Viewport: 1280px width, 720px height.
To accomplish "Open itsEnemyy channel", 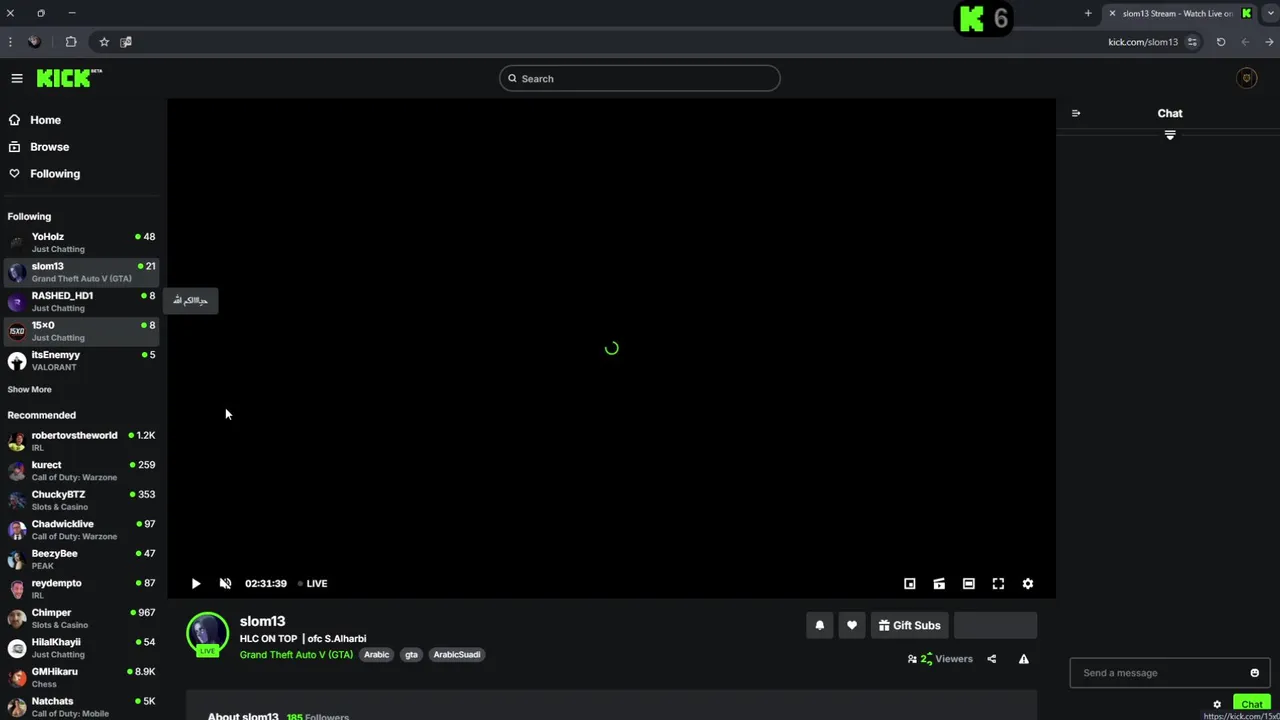I will click(82, 360).
